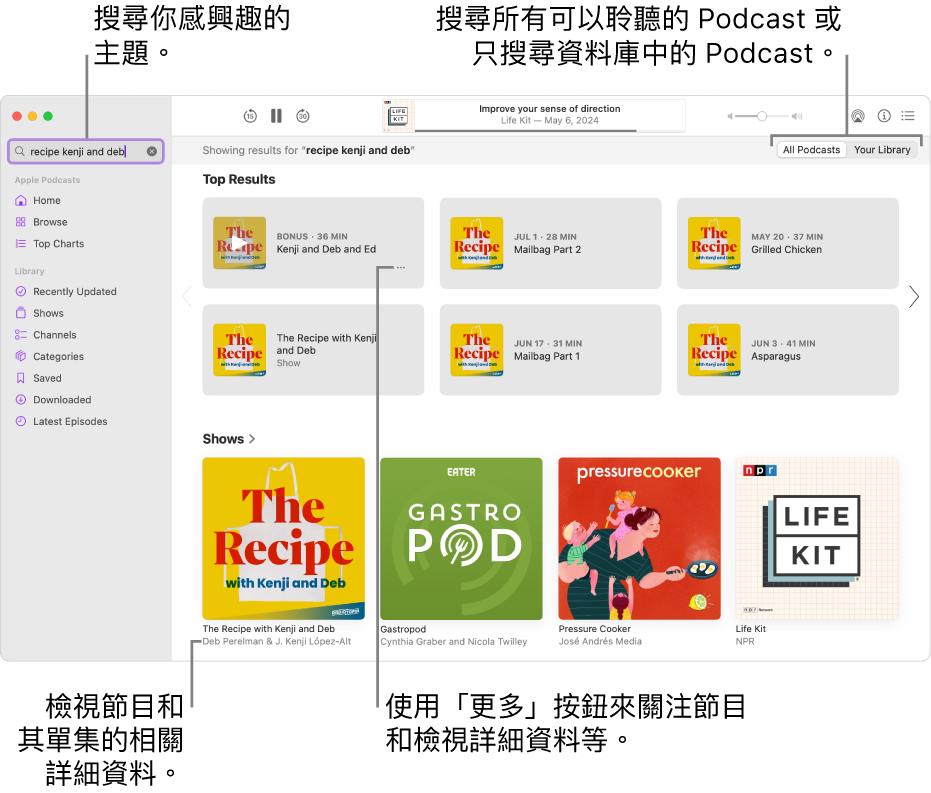Open The Recipe with Kenji and Deb show artwork
931x793 pixels.
pyautogui.click(x=283, y=538)
